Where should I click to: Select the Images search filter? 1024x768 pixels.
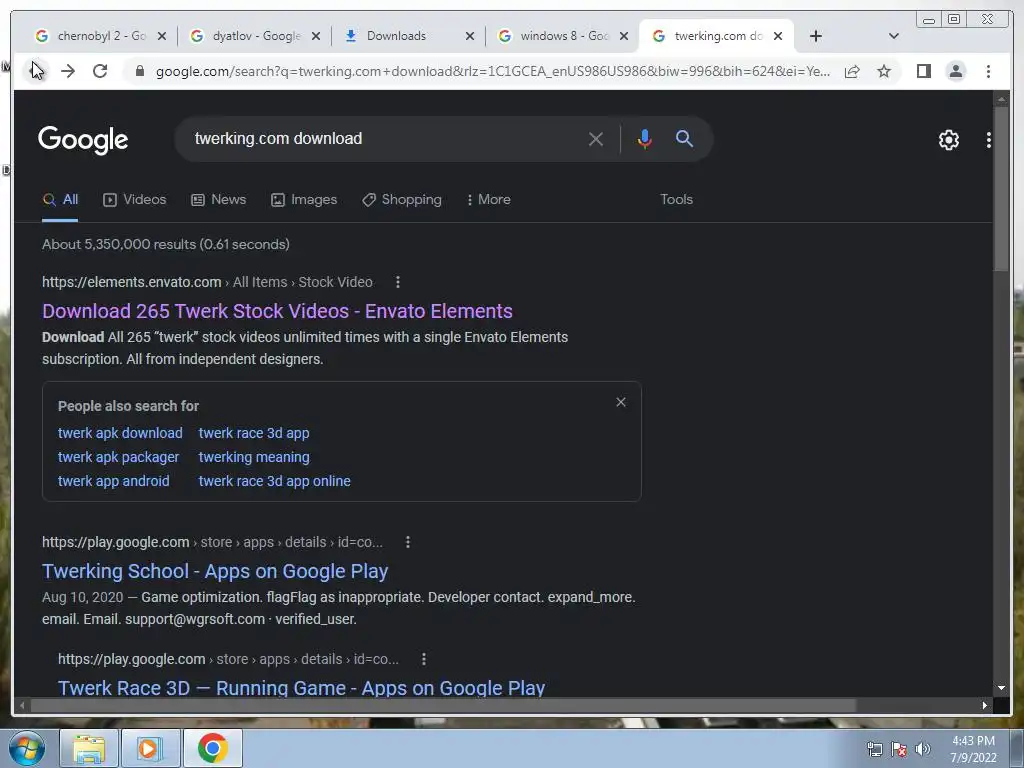[304, 200]
